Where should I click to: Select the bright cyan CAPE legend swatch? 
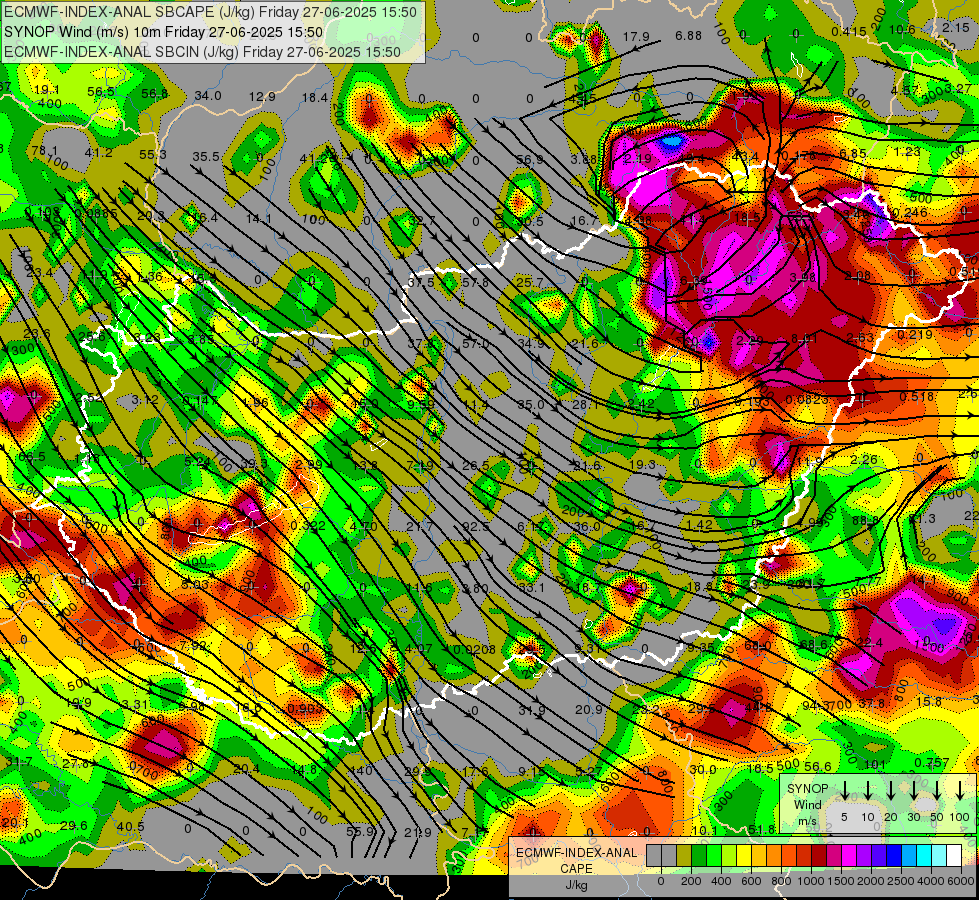pyautogui.click(x=923, y=856)
